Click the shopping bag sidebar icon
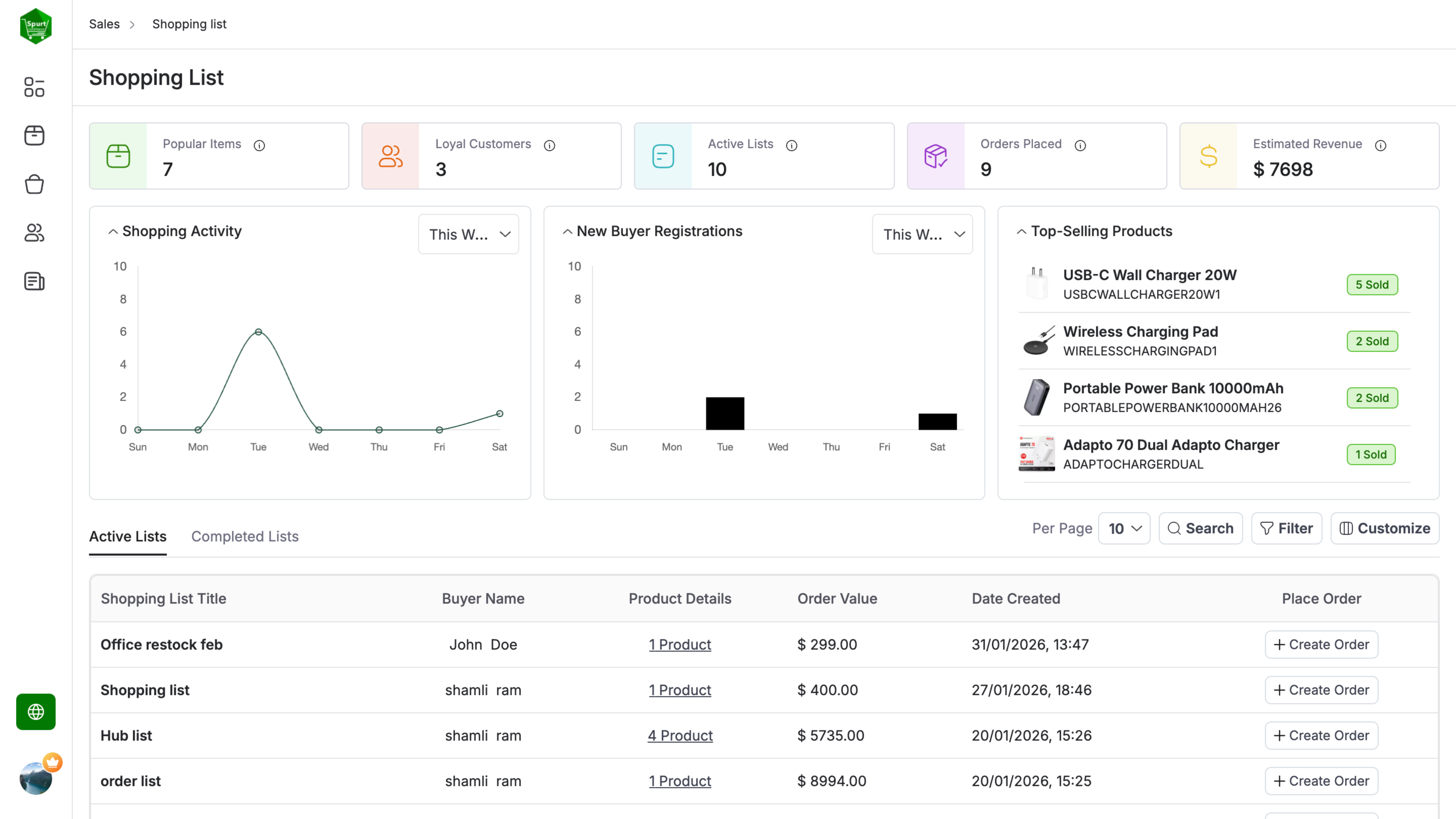Image resolution: width=1456 pixels, height=819 pixels. pos(34,184)
